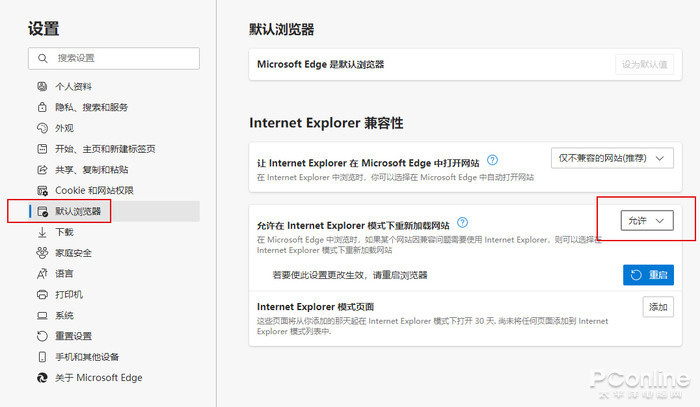Click the Internet Explorer 模式页面 label
700x407 pixels.
pos(316,307)
